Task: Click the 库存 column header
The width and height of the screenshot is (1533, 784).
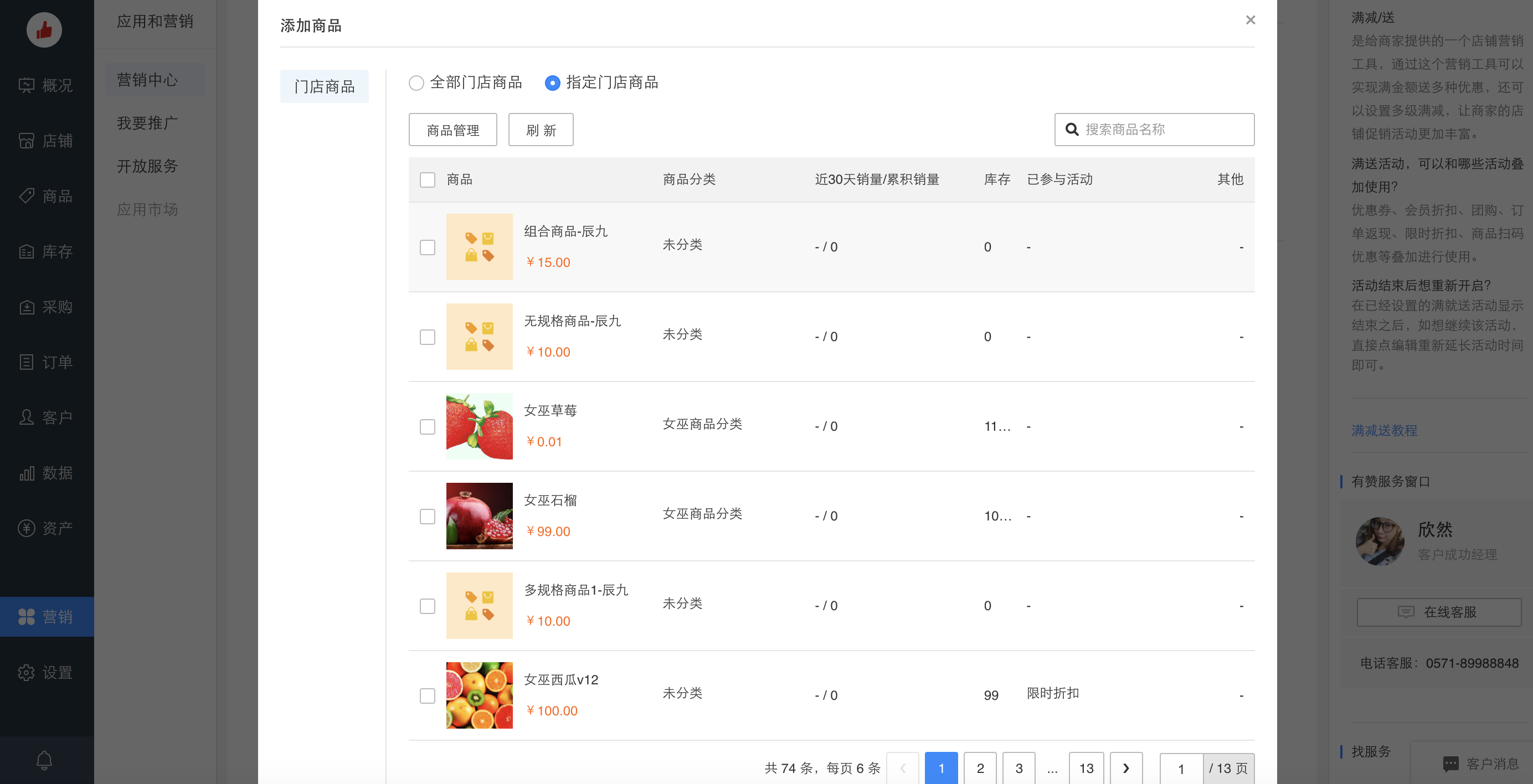Action: click(x=997, y=179)
